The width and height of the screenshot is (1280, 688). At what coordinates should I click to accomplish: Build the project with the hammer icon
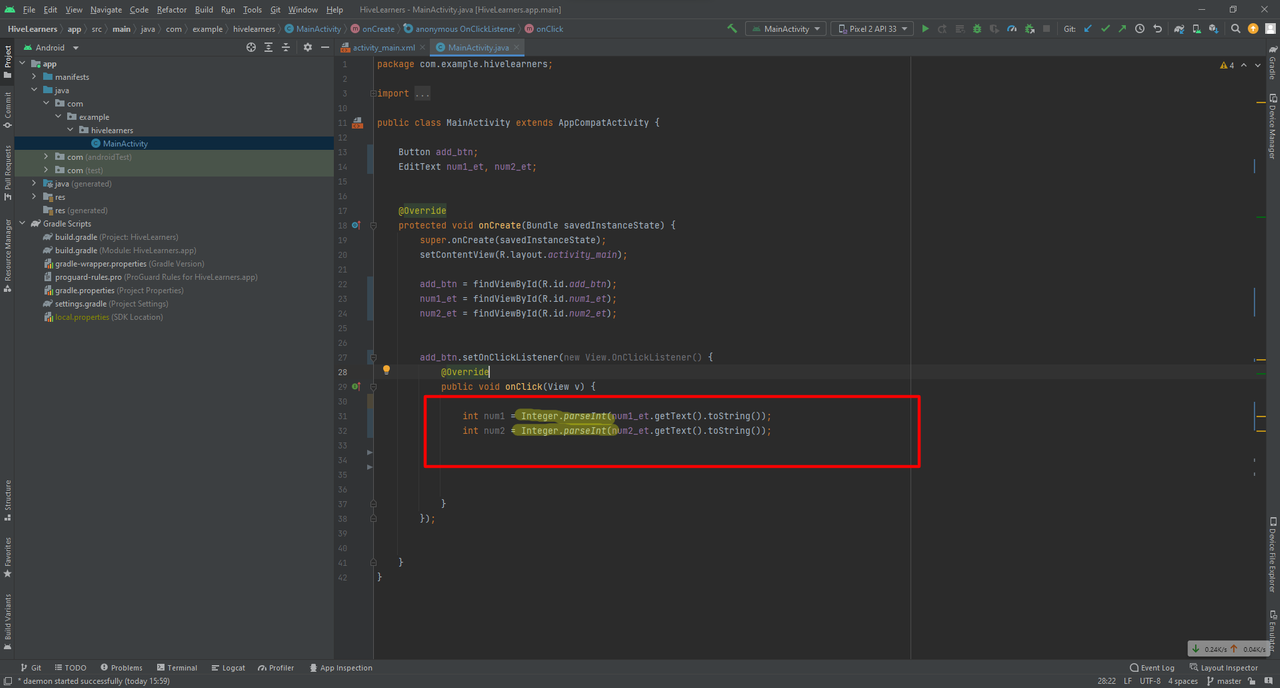pos(732,29)
